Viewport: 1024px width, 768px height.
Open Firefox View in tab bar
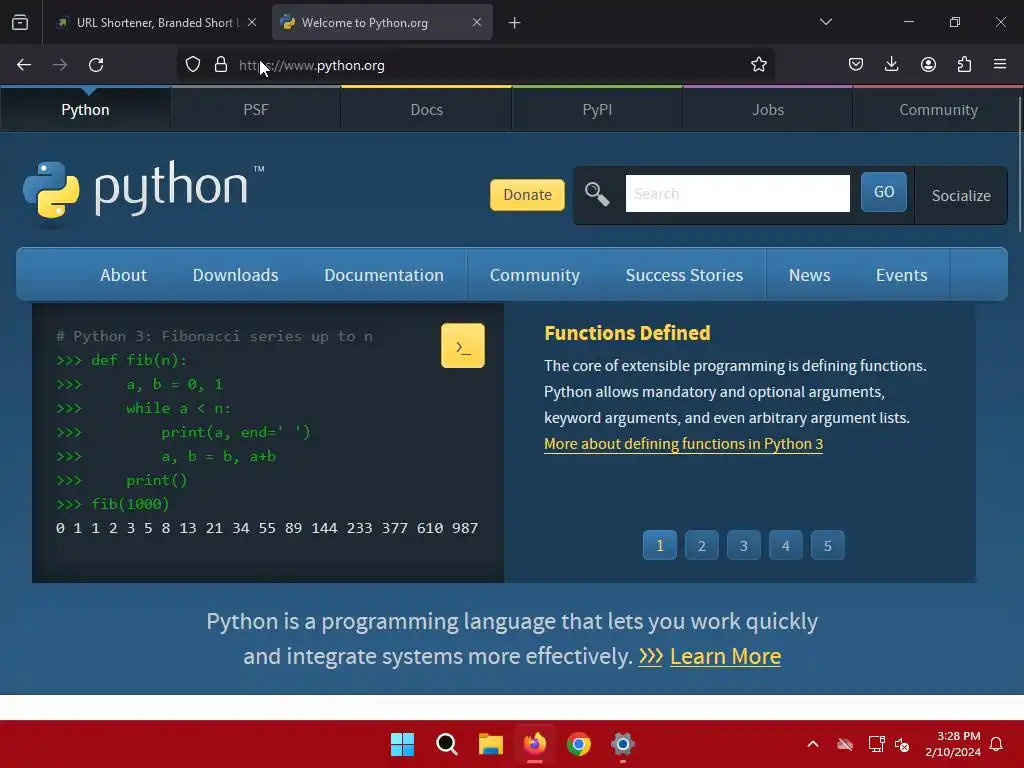[x=20, y=22]
